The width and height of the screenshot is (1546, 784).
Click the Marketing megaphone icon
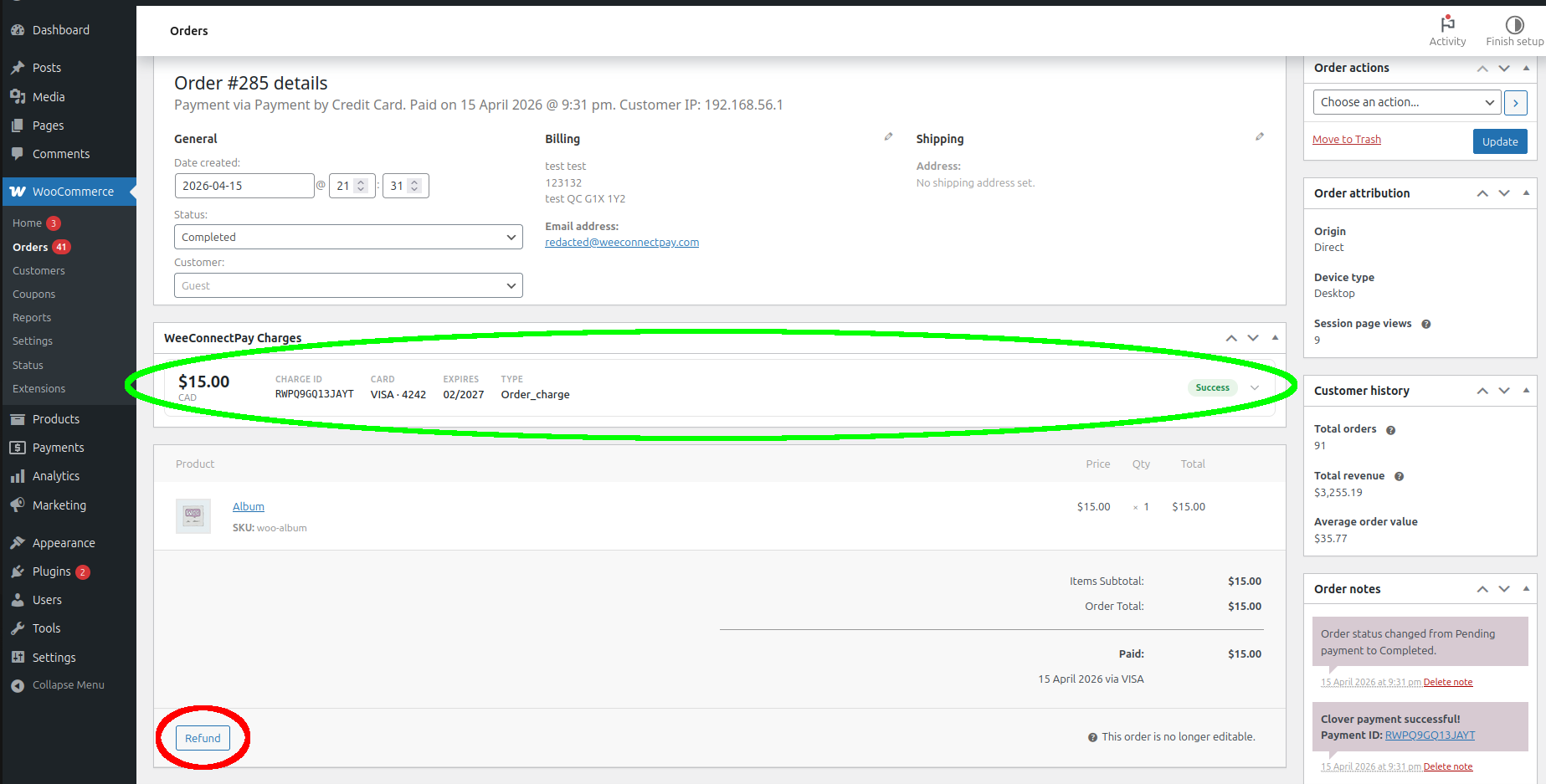click(x=18, y=505)
